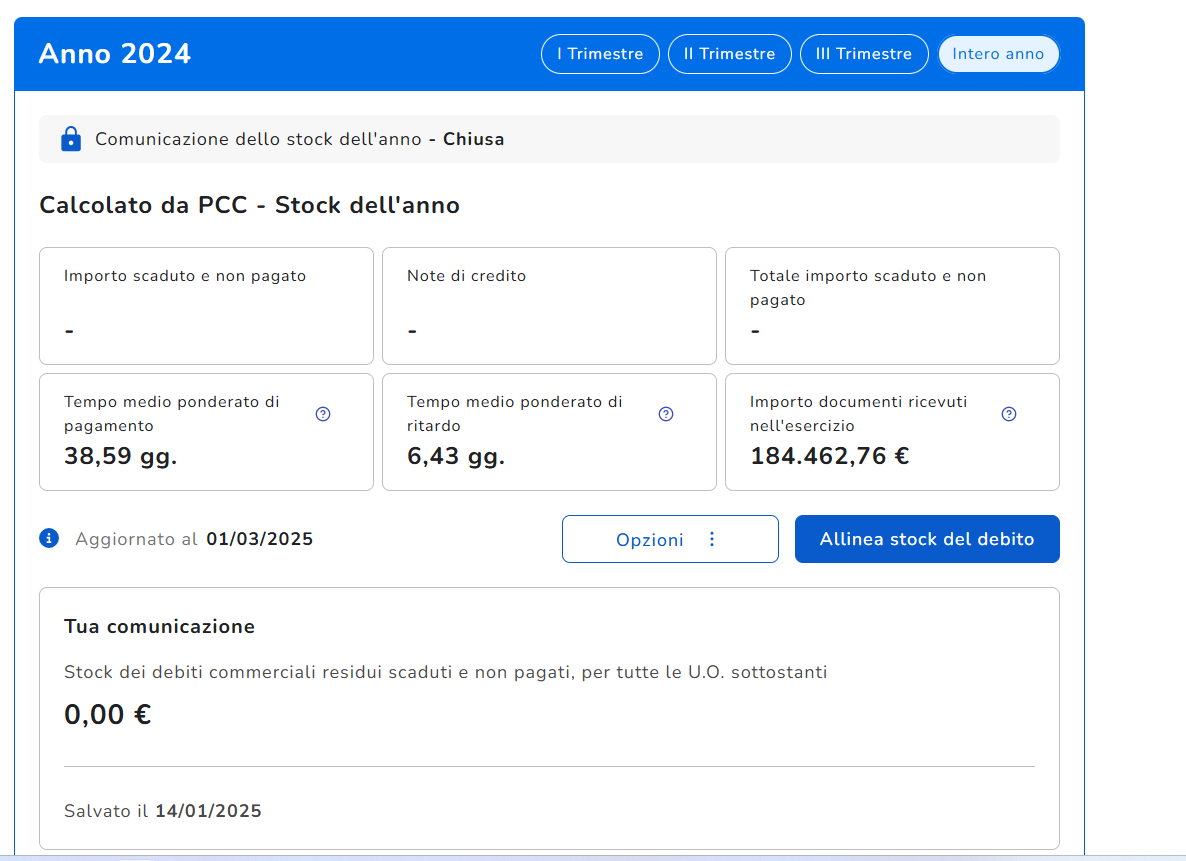Viewport: 1186px width, 861px height.
Task: Click the info icon next to Aggiornato al
Action: (49, 539)
